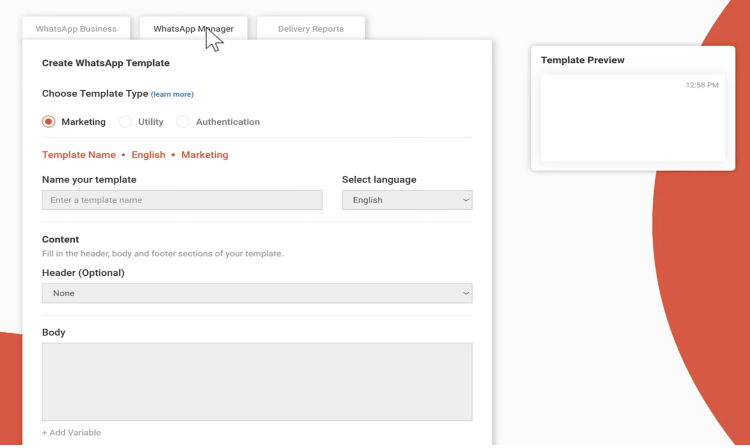
Task: Switch to the WhatsApp Business tab
Action: click(76, 29)
